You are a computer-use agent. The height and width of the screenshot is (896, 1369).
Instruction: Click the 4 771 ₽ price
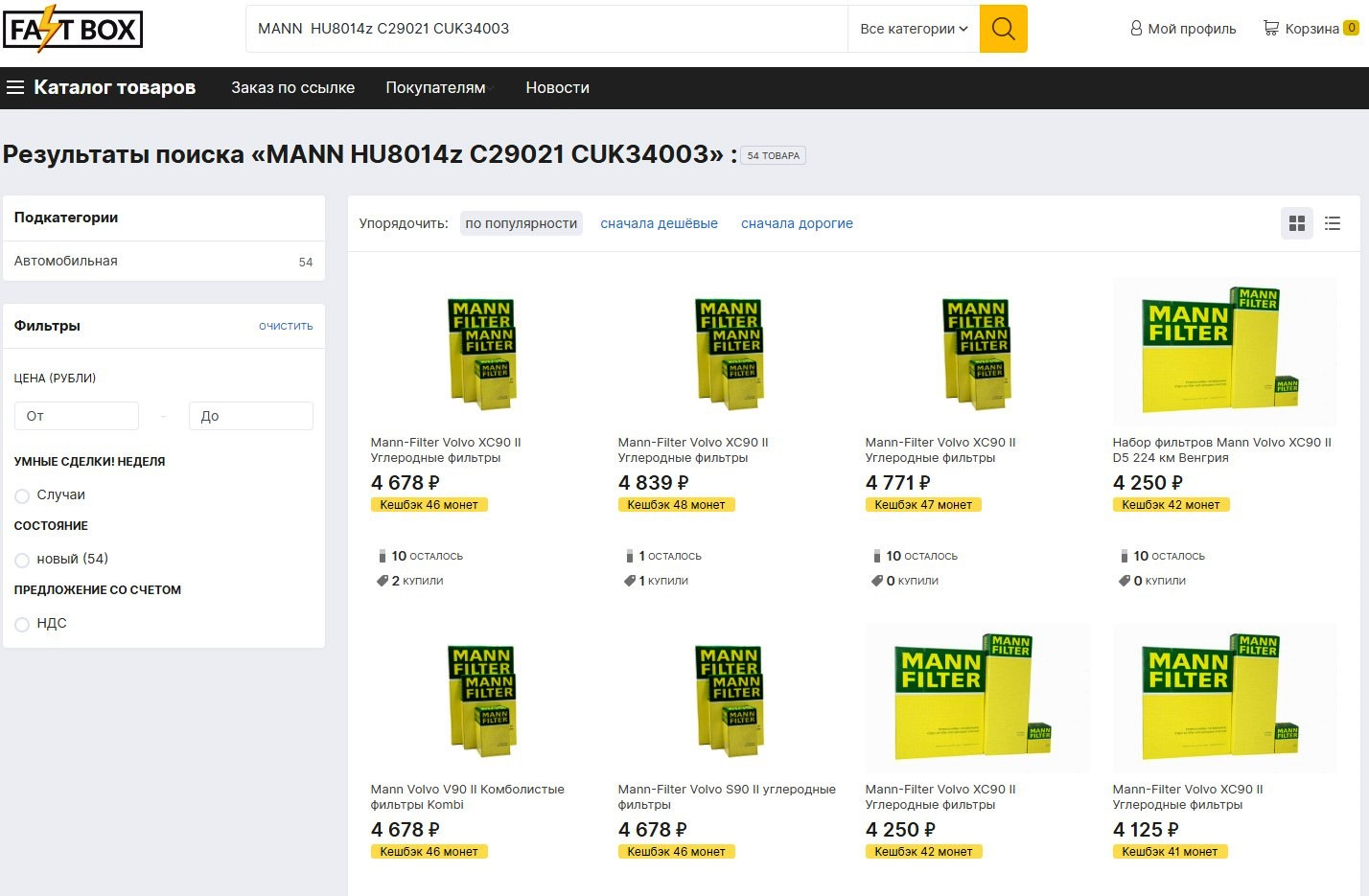898,483
